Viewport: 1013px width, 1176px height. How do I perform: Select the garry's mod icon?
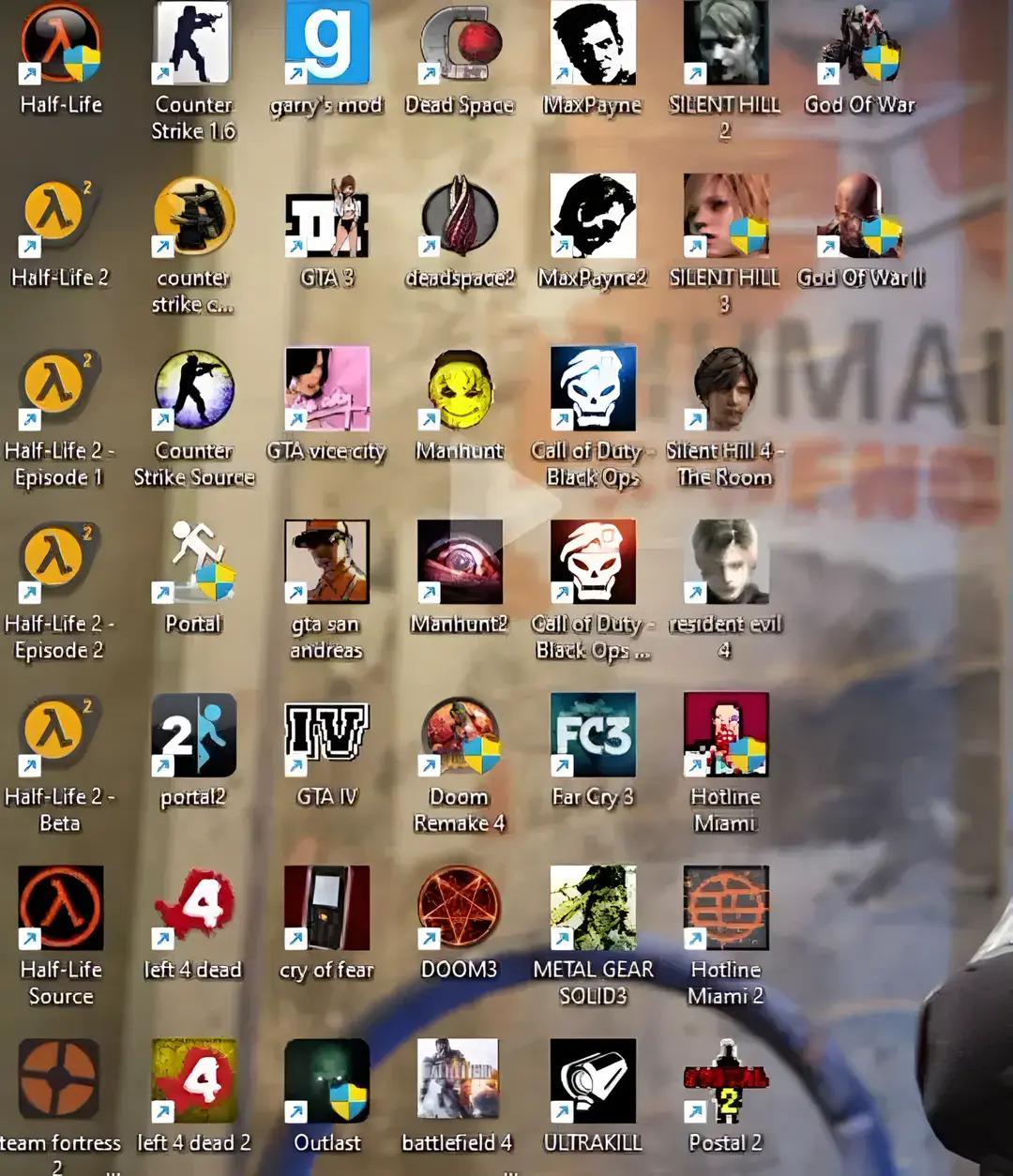(327, 43)
